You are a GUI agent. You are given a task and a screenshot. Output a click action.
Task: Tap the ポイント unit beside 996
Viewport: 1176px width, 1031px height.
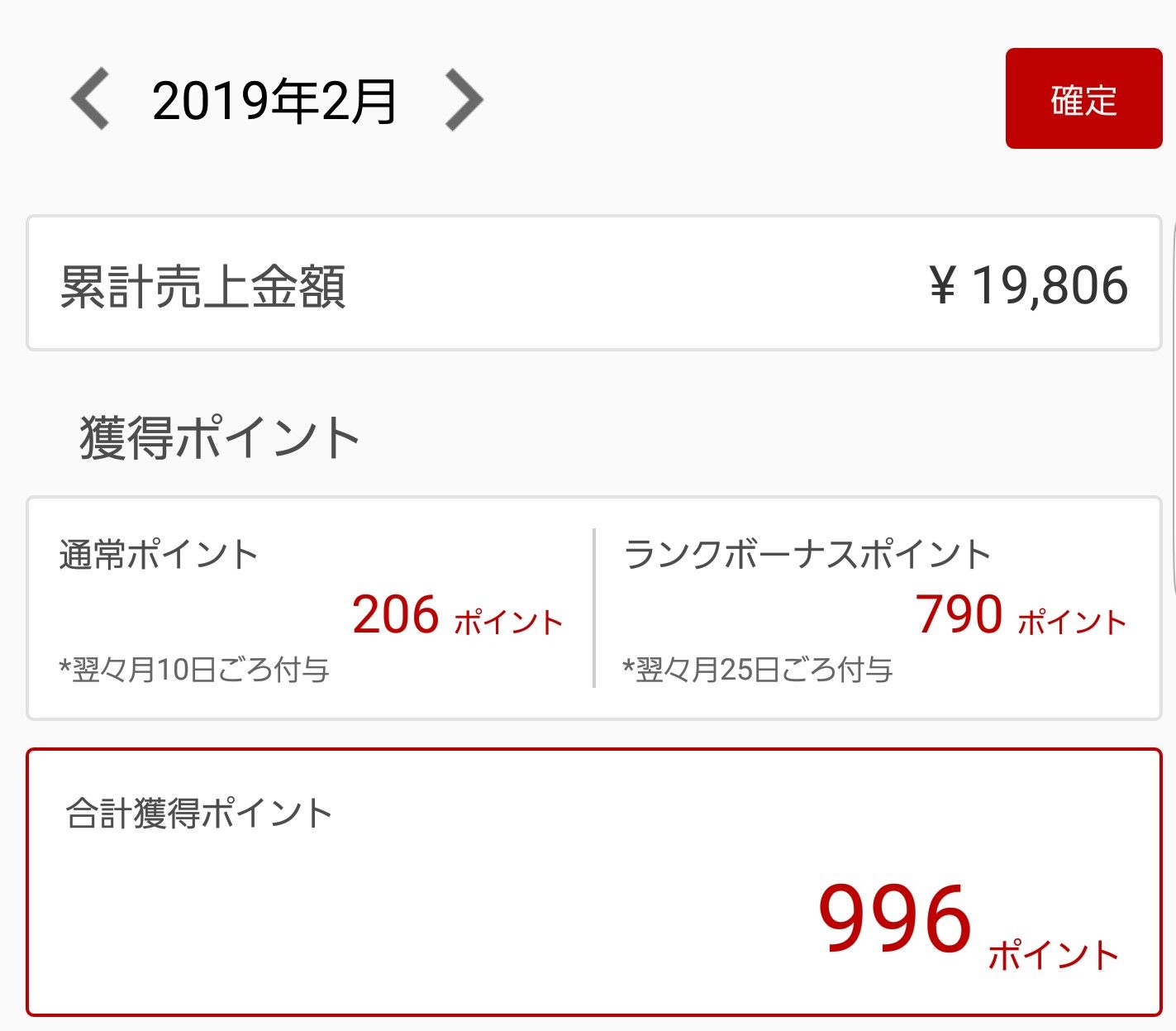point(1053,955)
